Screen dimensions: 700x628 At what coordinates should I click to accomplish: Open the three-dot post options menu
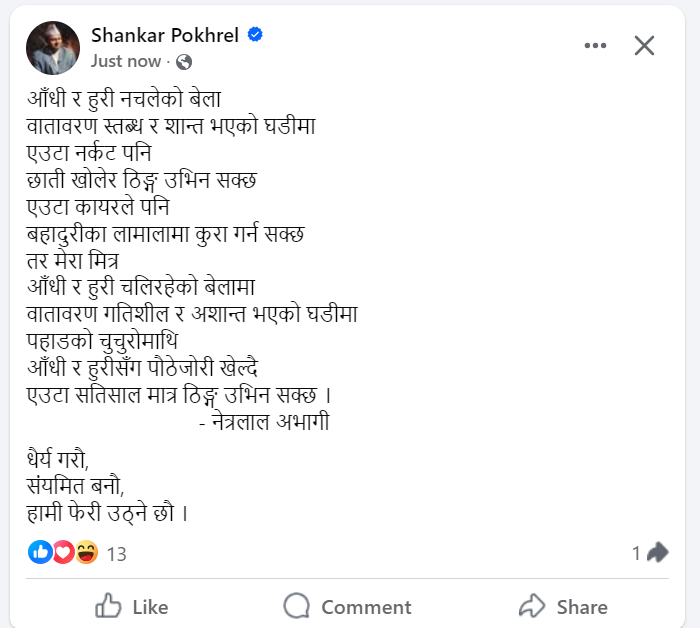pos(596,46)
